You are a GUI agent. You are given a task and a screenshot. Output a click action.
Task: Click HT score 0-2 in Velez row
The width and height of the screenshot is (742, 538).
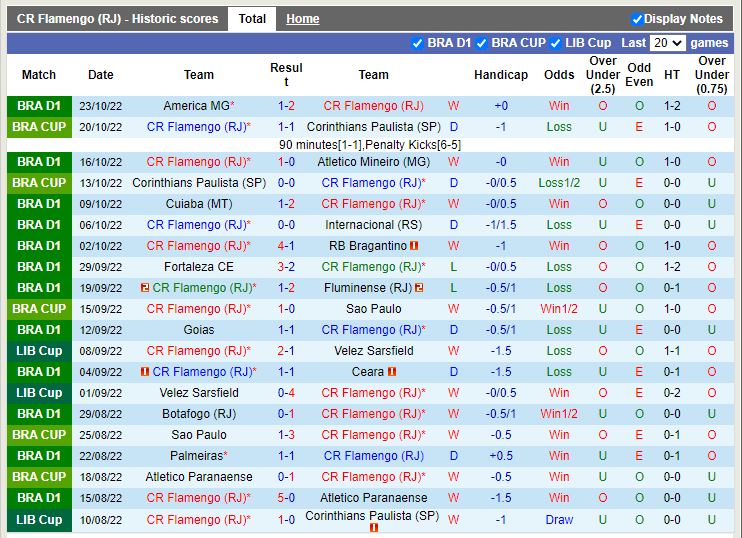pyautogui.click(x=671, y=393)
